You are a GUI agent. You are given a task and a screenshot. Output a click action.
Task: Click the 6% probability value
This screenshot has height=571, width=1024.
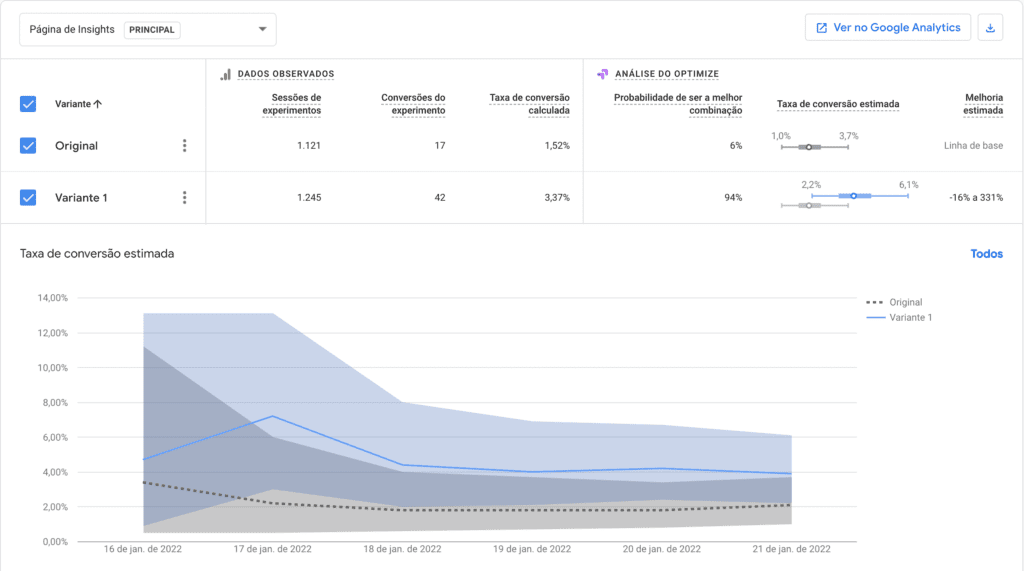pyautogui.click(x=736, y=146)
